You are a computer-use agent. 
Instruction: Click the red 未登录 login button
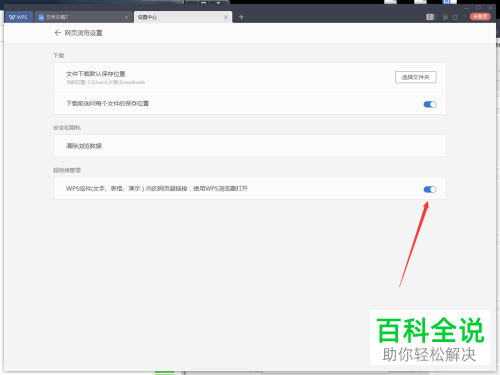coord(480,16)
